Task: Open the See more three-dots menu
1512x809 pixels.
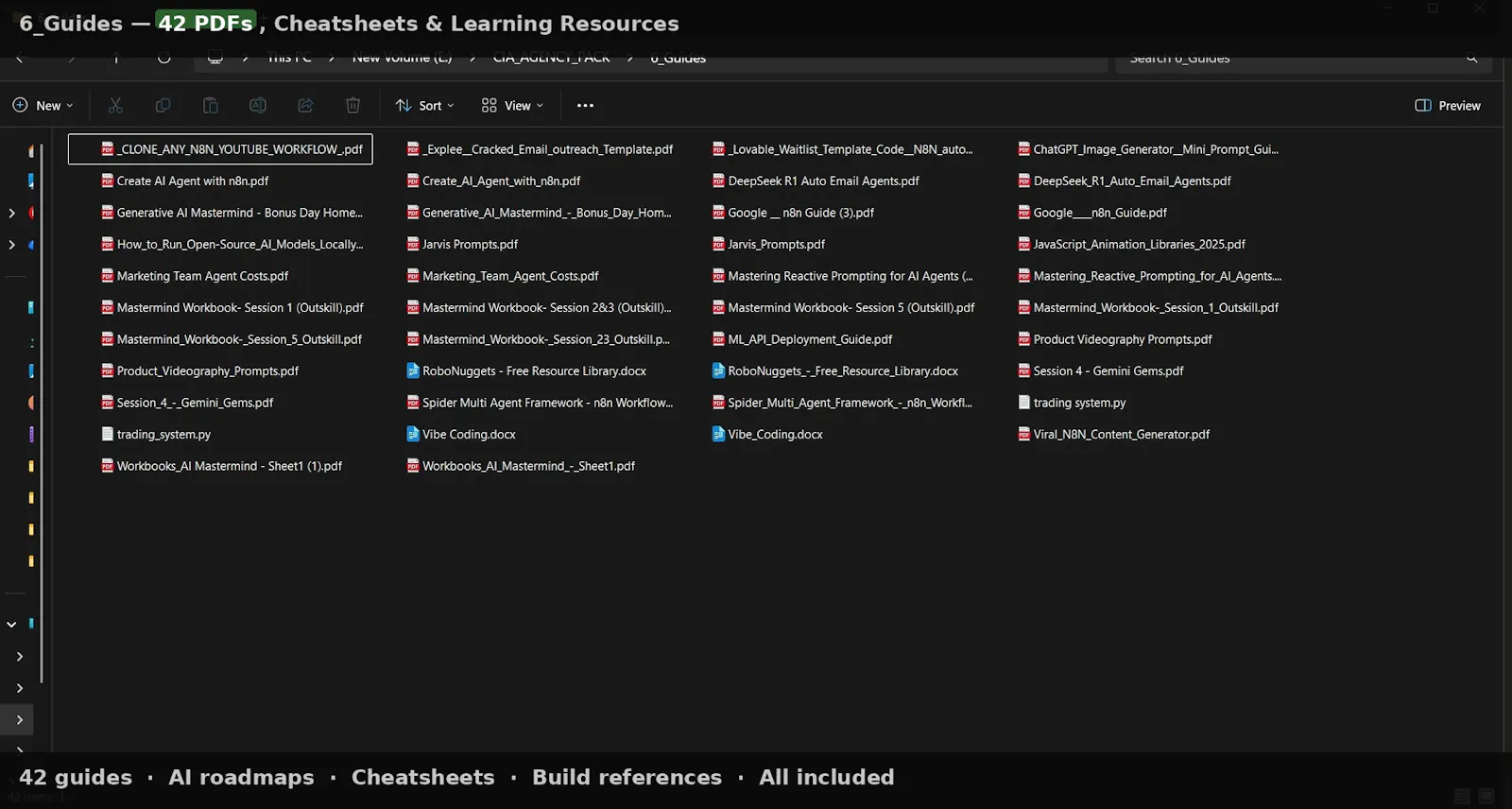Action: coord(585,106)
